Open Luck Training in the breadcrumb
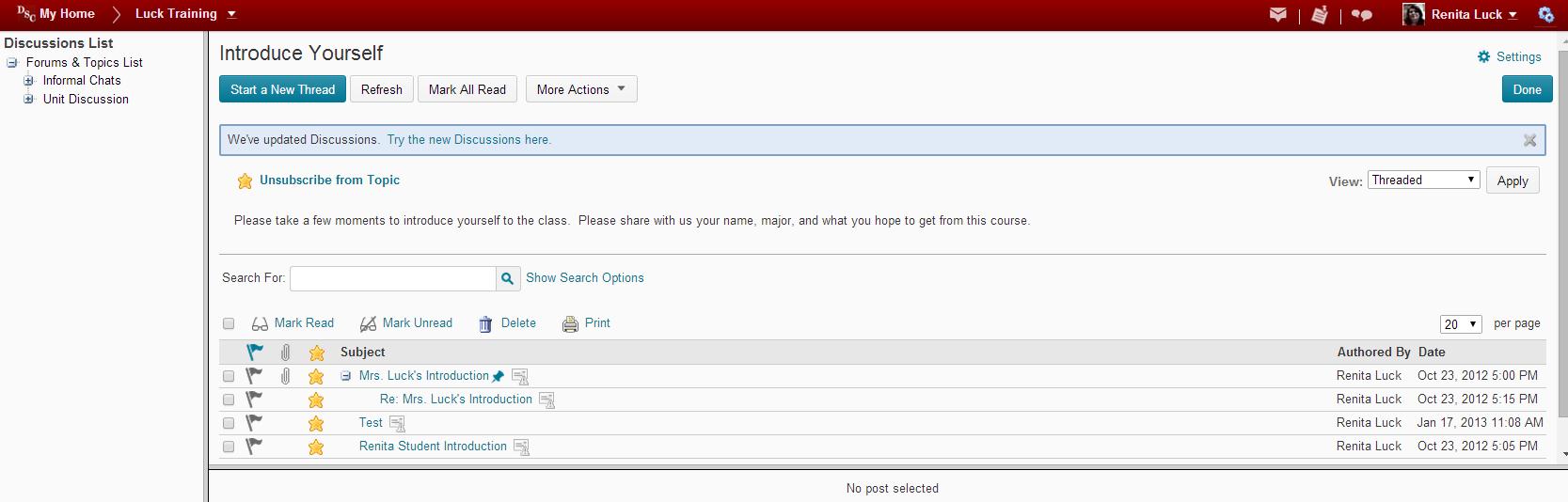 [x=176, y=13]
